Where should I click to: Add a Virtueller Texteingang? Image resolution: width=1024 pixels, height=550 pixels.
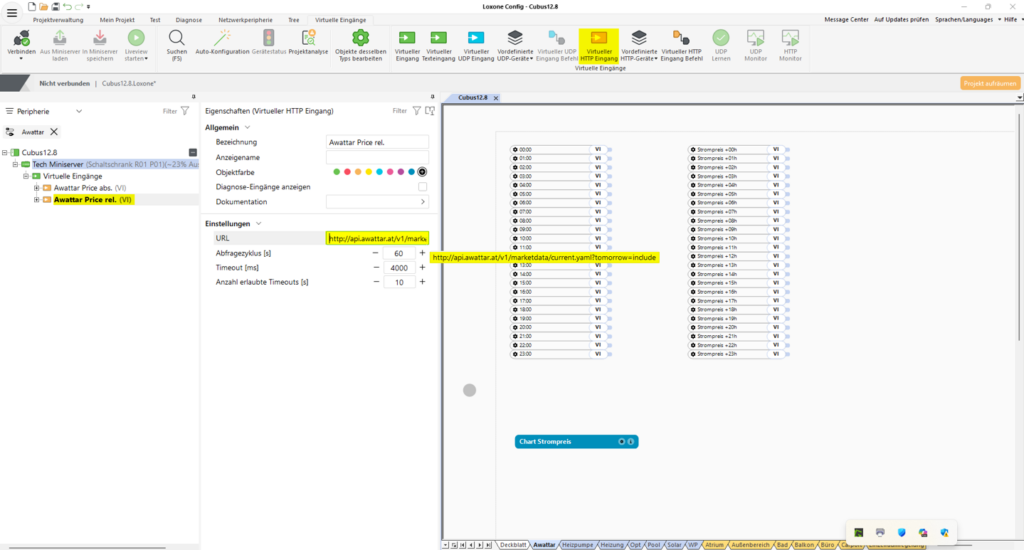[x=438, y=38]
